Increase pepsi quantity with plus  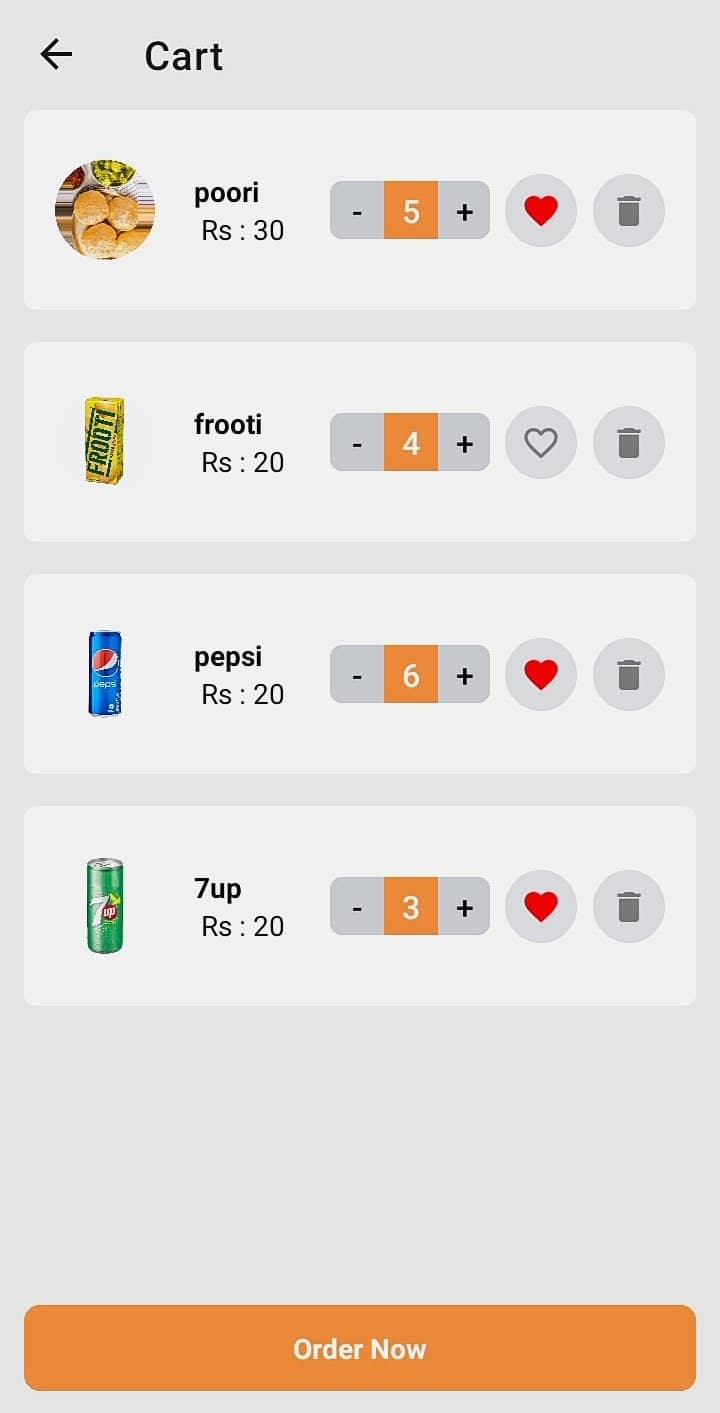tap(464, 675)
